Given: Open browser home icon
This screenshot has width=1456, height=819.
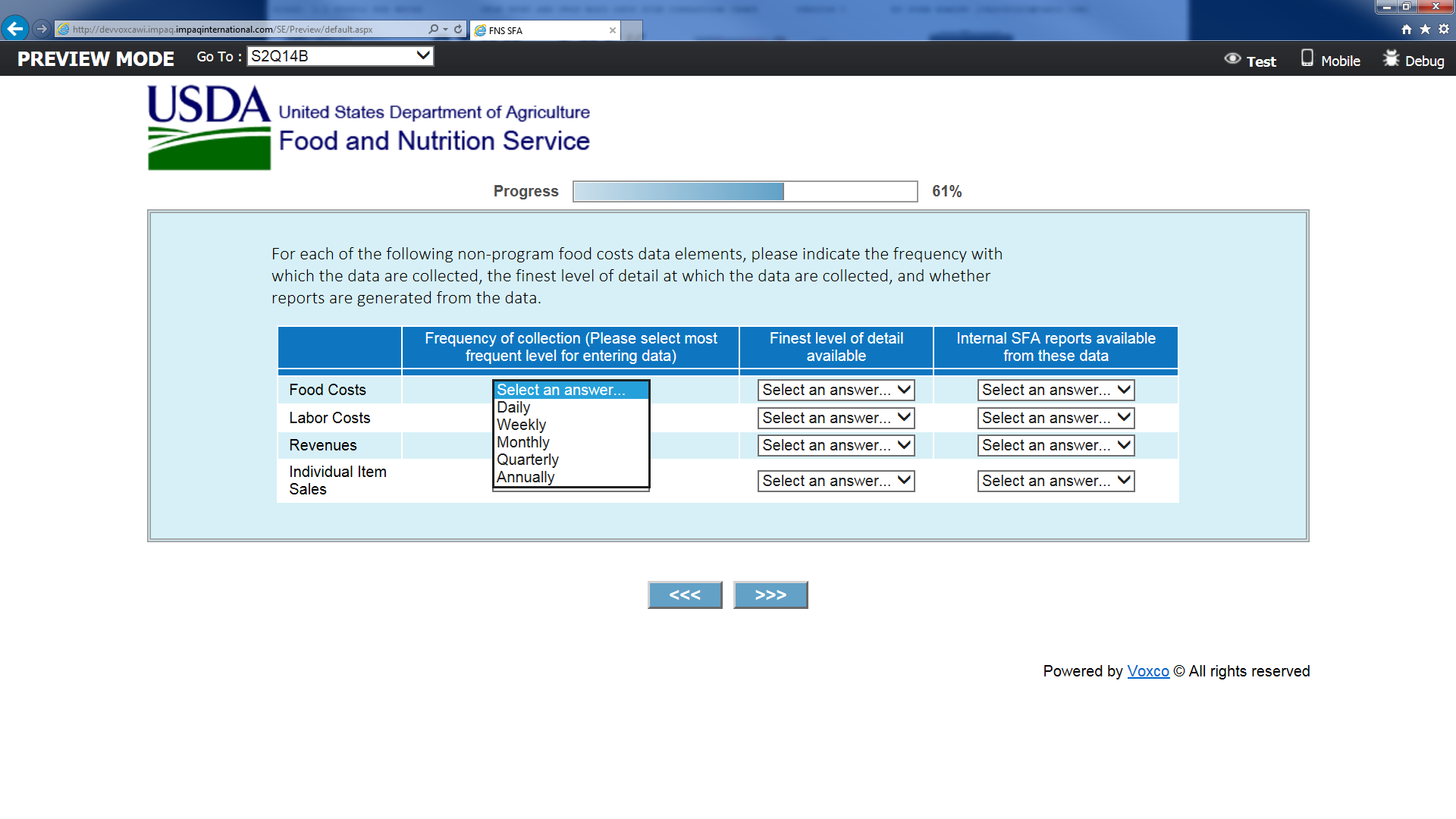Looking at the screenshot, I should [1407, 30].
